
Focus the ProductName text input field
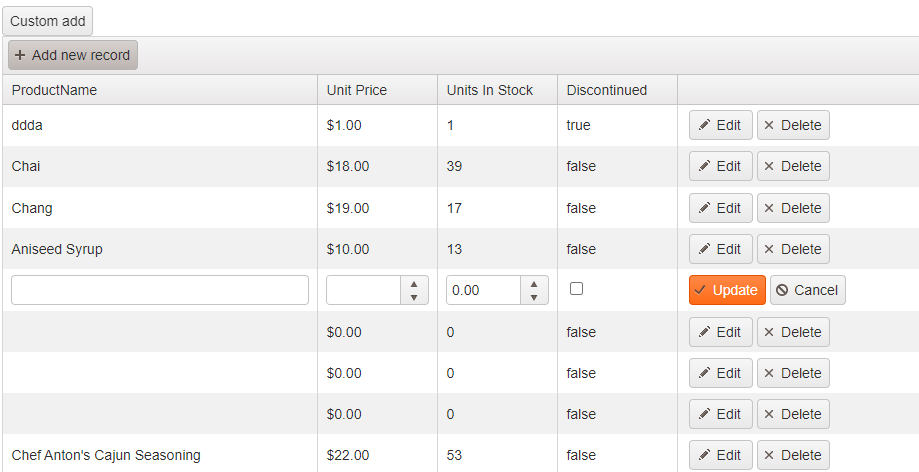[160, 290]
